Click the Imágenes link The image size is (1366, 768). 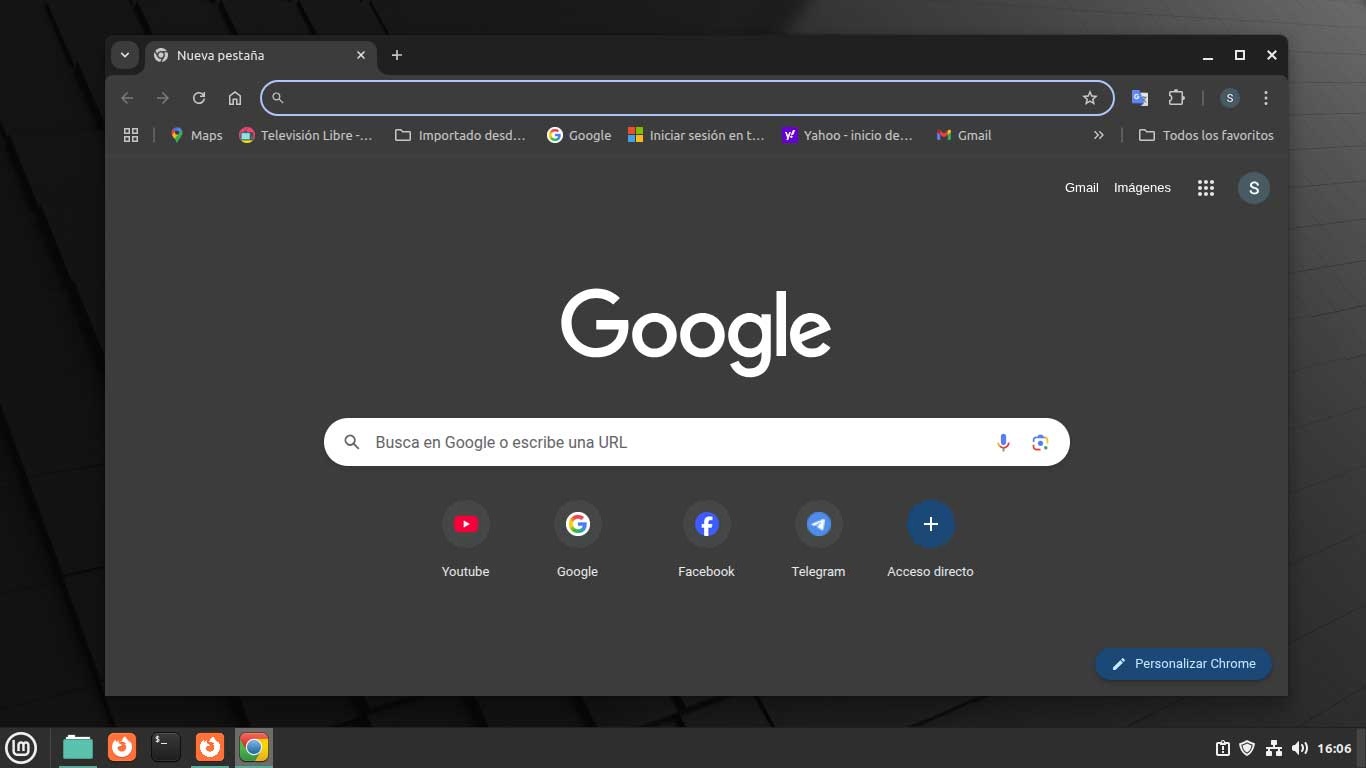[x=1142, y=188]
